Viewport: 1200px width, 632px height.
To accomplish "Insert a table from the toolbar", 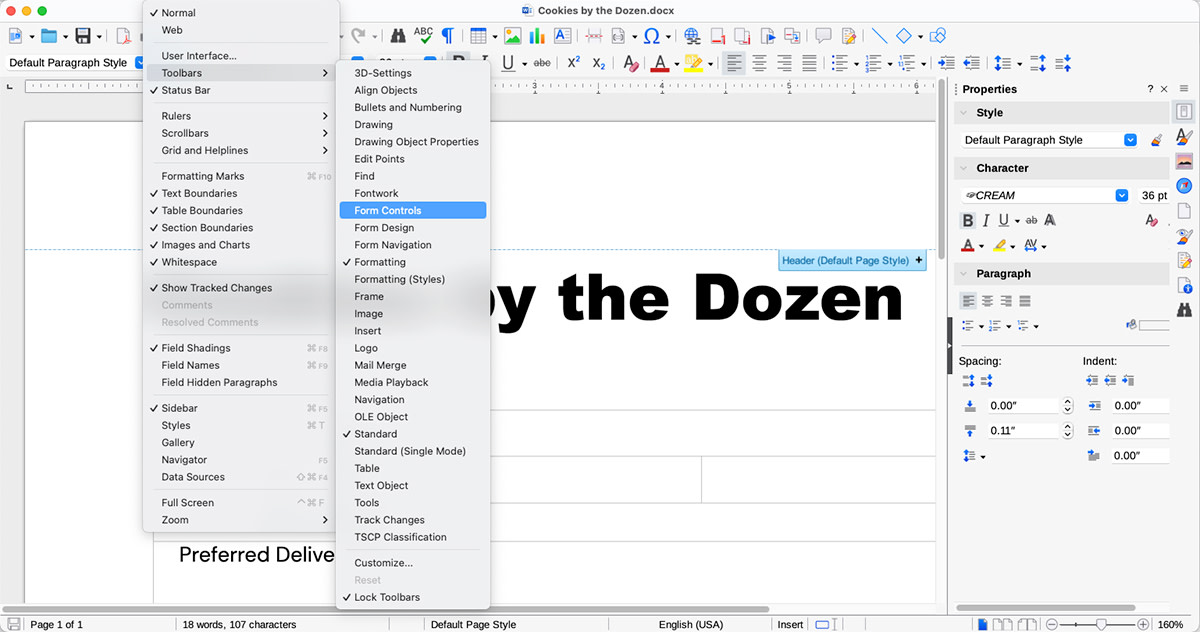I will [x=478, y=35].
